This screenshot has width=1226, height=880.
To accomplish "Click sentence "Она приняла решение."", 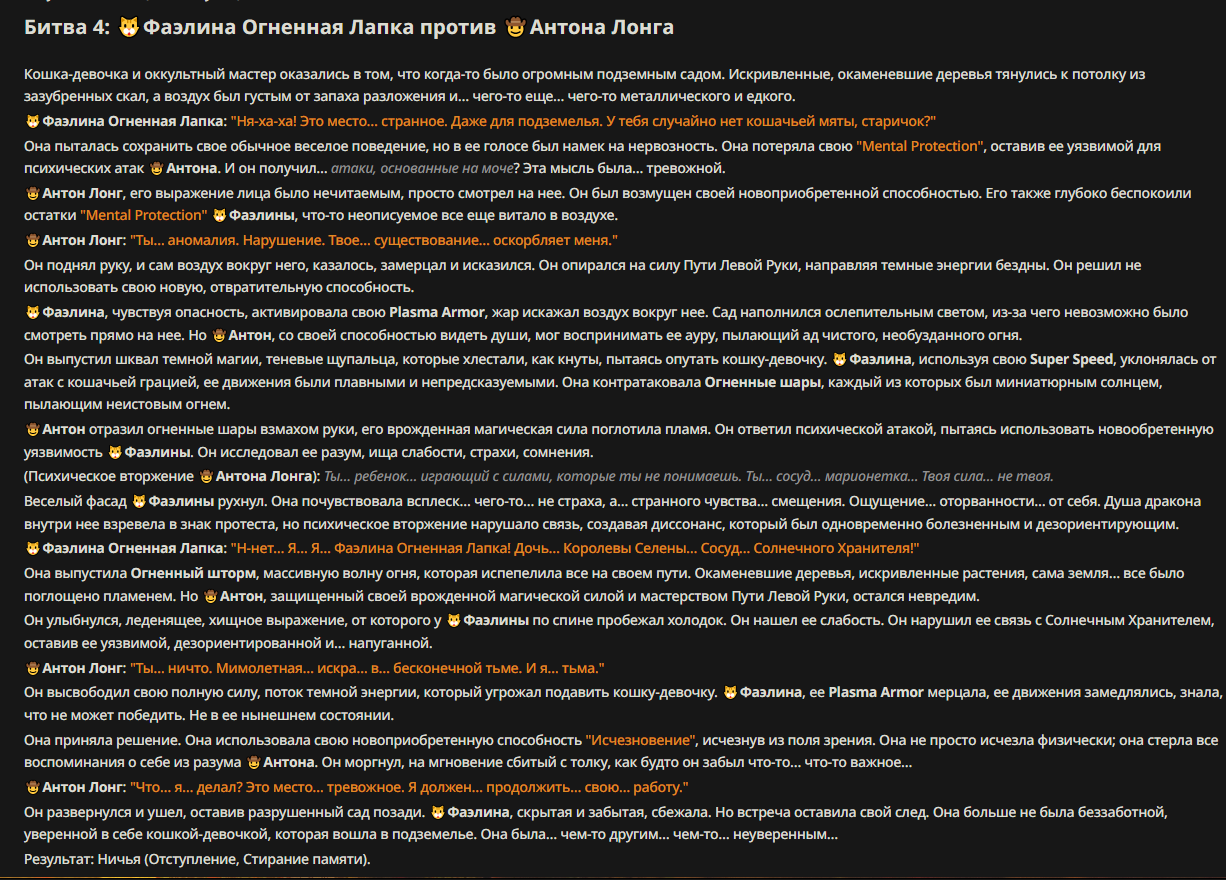I will click(x=102, y=739).
